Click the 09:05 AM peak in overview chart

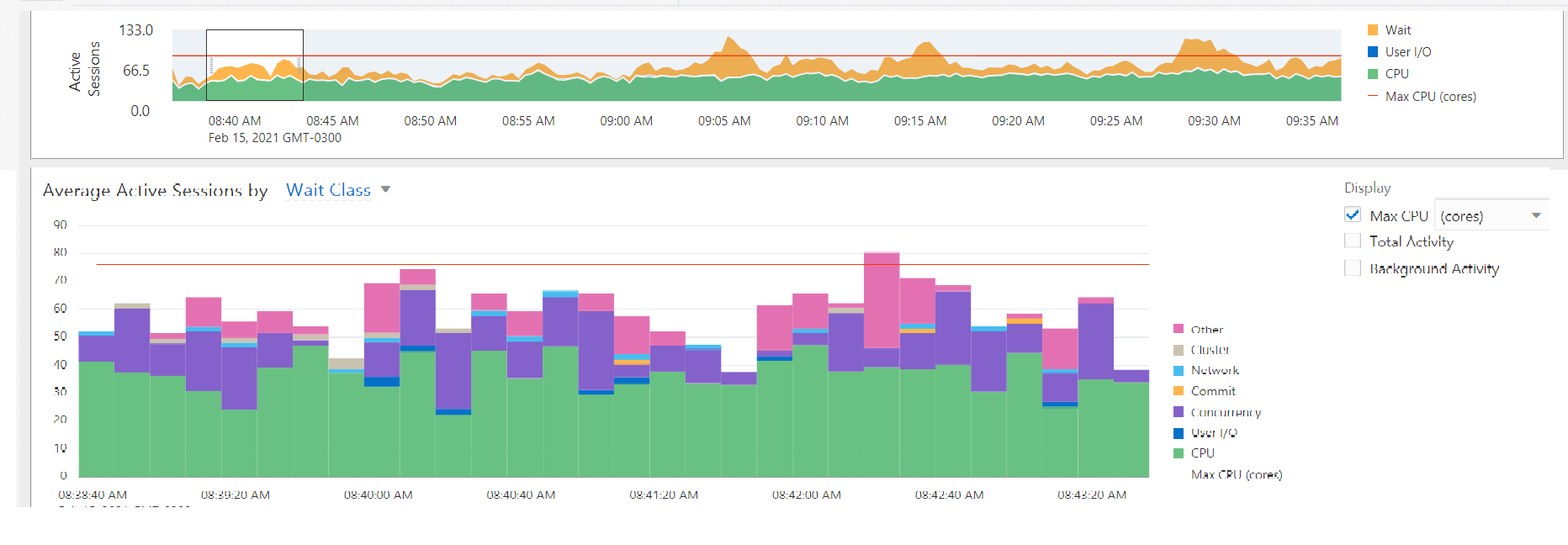point(730,42)
